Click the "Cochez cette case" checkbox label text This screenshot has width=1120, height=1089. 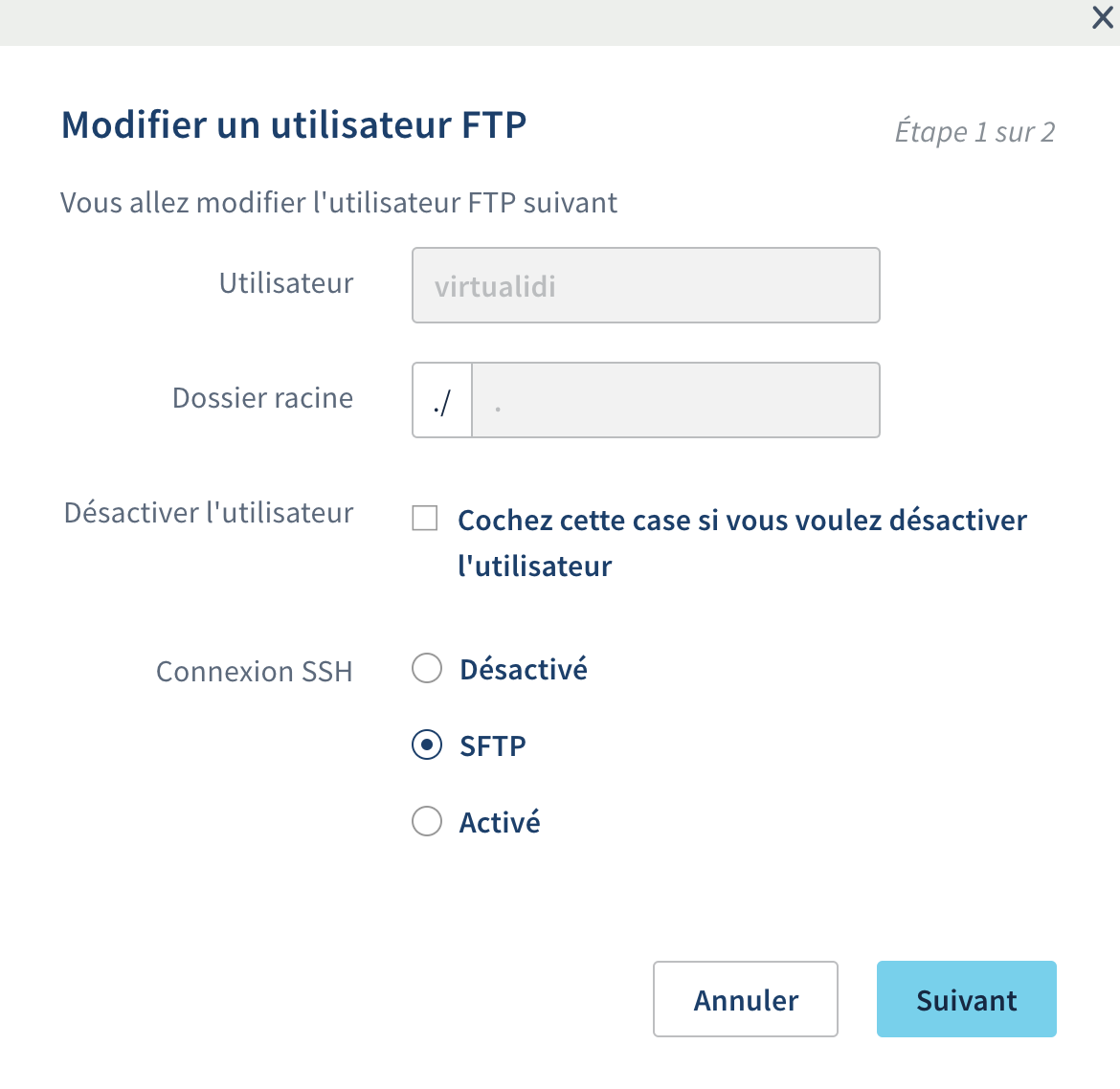pos(742,522)
